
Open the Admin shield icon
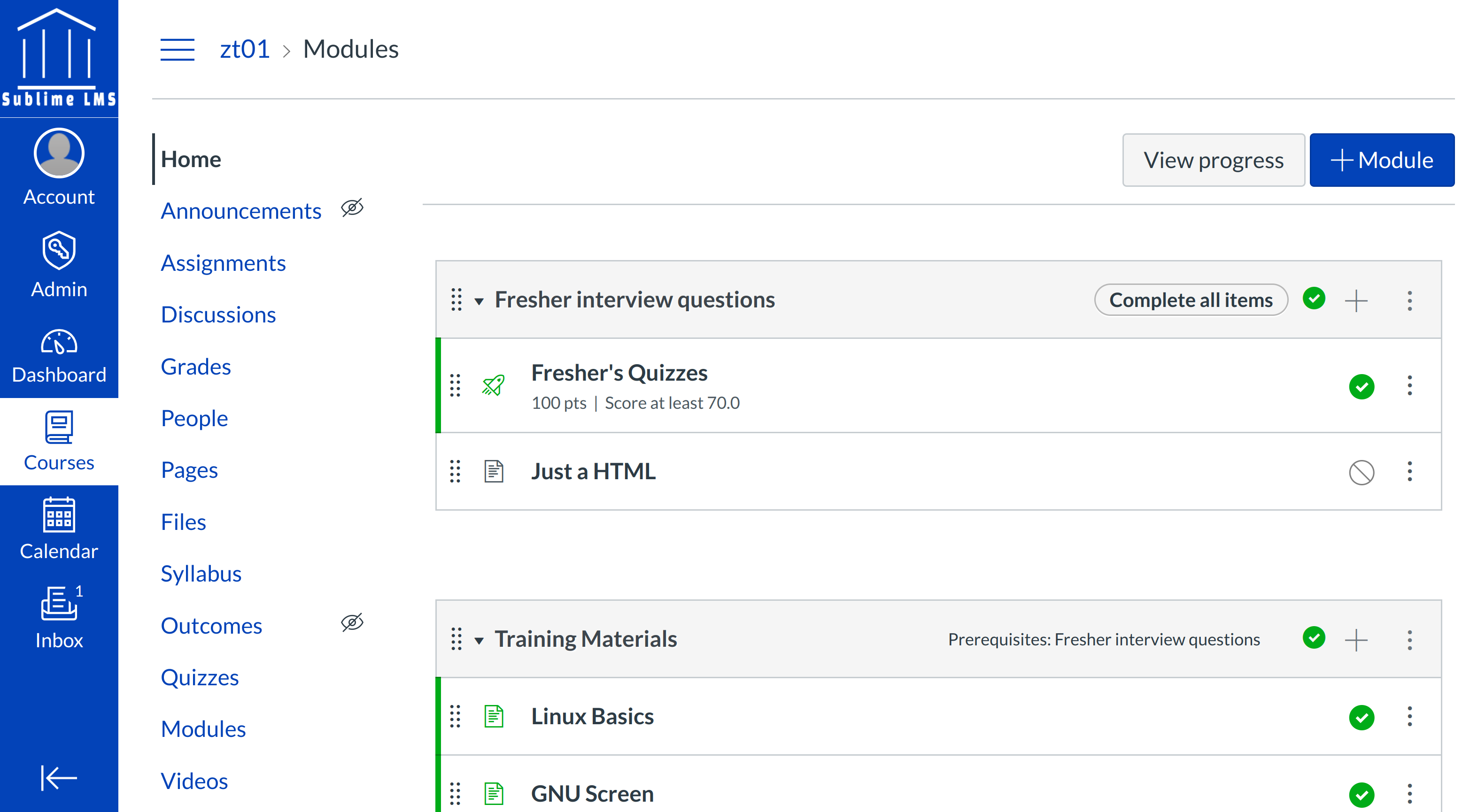(59, 250)
